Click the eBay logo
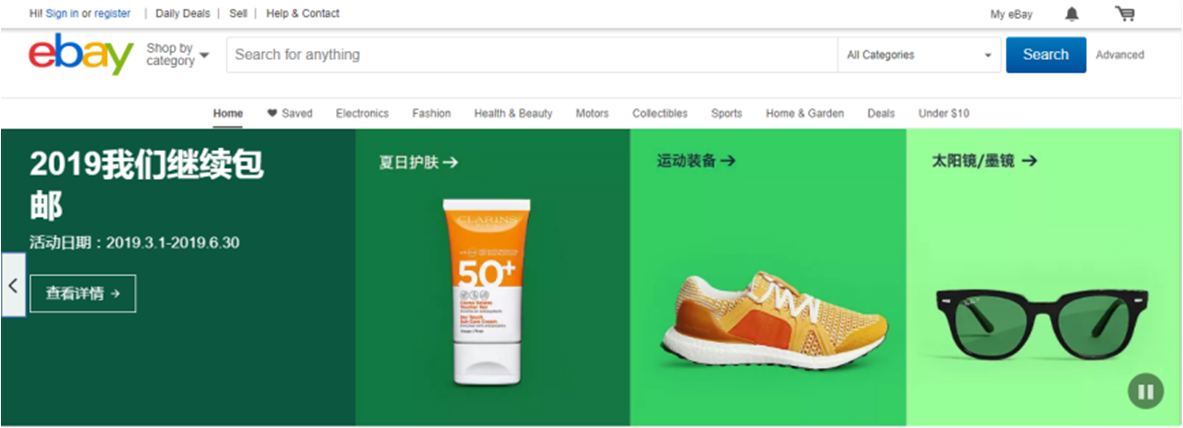 click(x=80, y=55)
